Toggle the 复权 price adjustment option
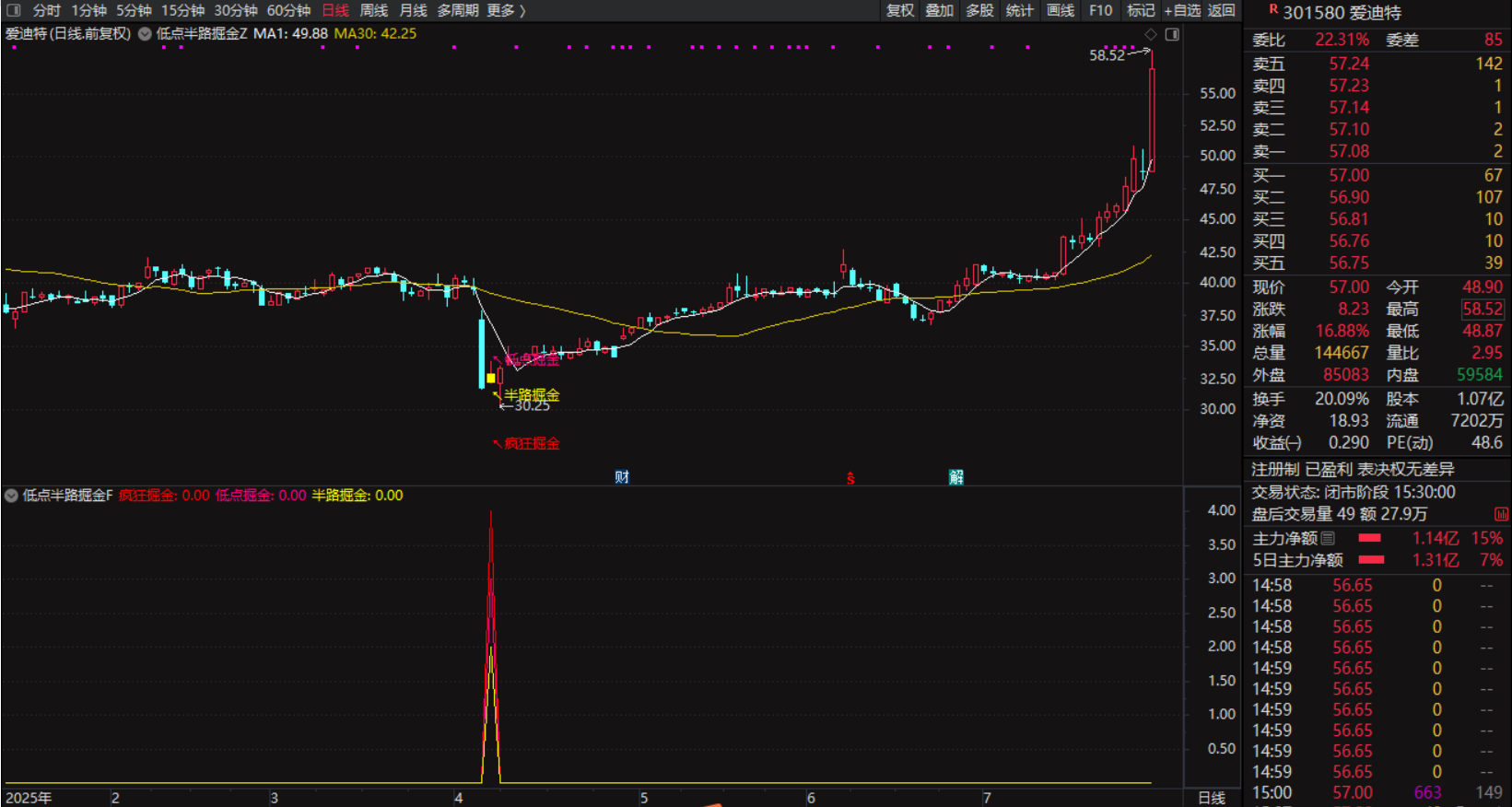The image size is (1512, 807). (x=899, y=10)
